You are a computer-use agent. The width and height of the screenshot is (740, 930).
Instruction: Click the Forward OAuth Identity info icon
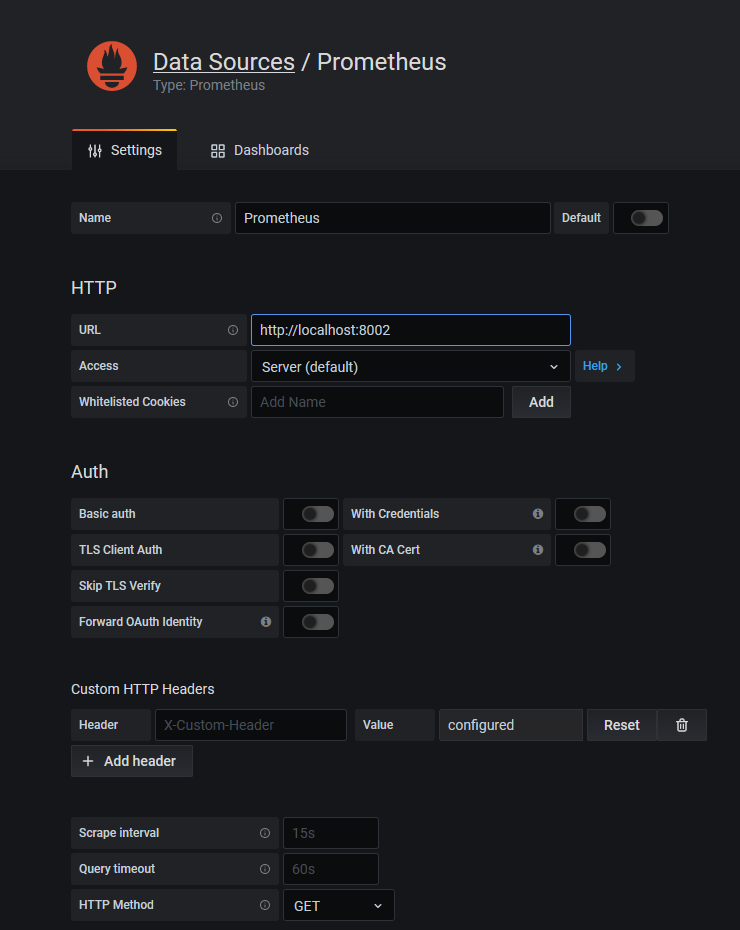coord(266,622)
